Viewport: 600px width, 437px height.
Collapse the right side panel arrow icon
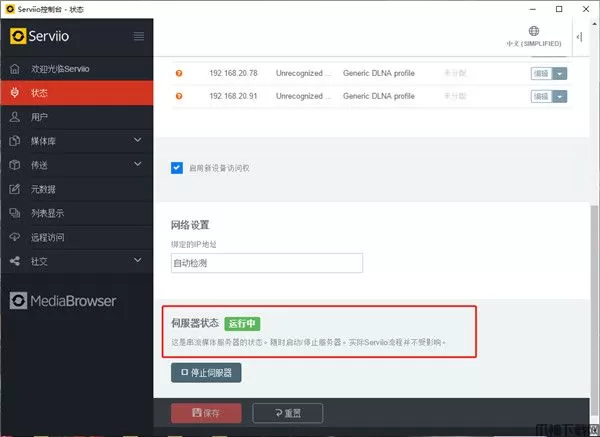(580, 37)
